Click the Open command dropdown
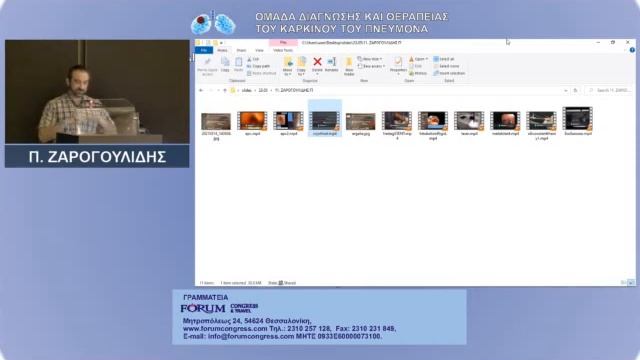Image resolution: width=640 pixels, height=360 pixels. 418,59
